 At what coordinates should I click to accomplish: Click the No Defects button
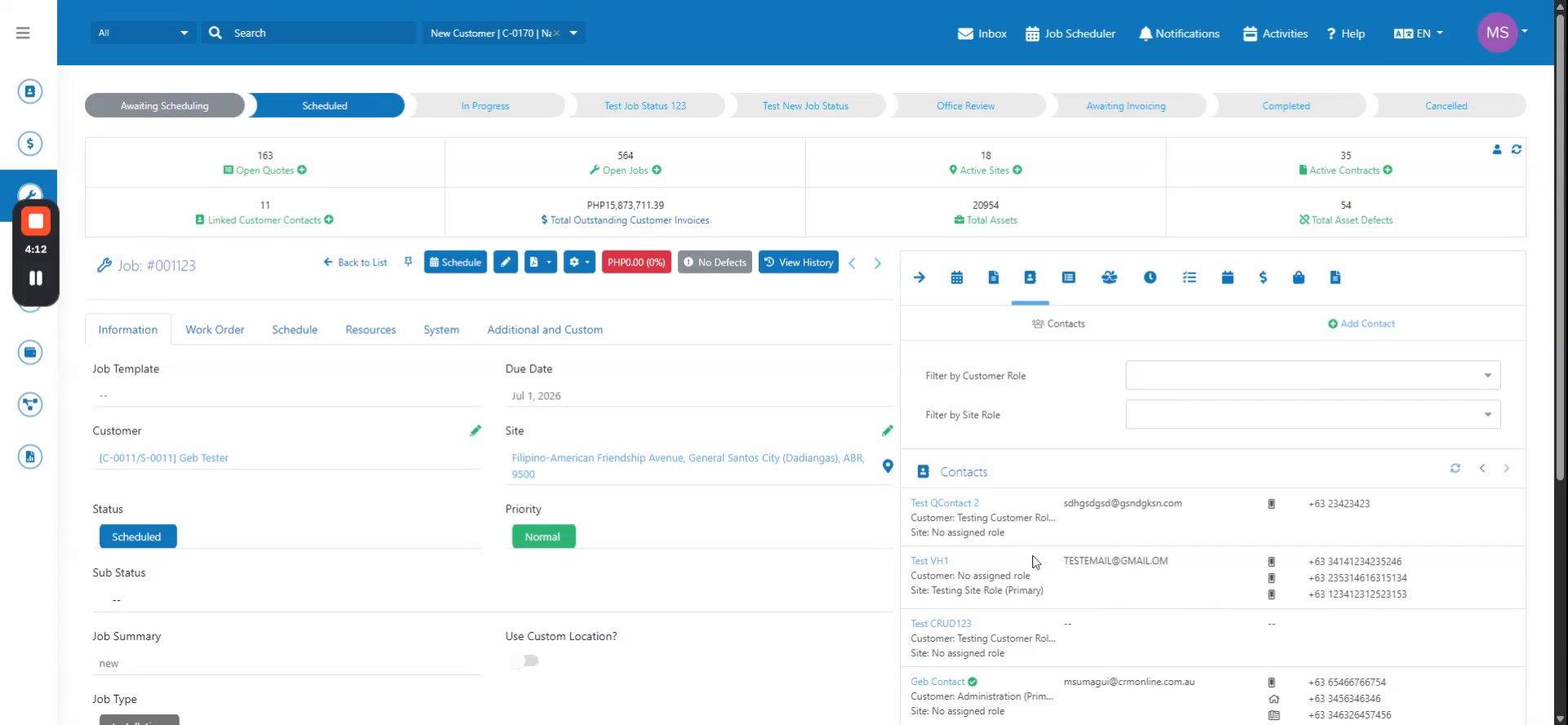click(715, 262)
